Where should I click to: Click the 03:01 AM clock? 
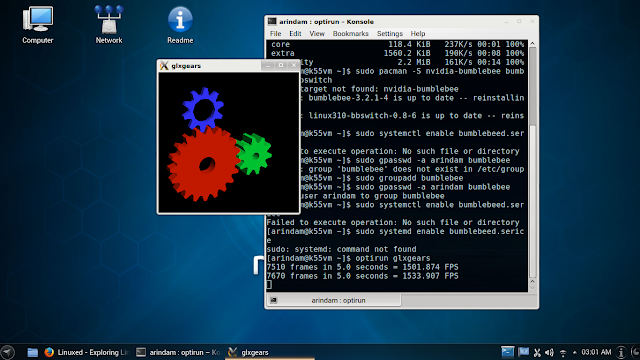click(x=596, y=352)
